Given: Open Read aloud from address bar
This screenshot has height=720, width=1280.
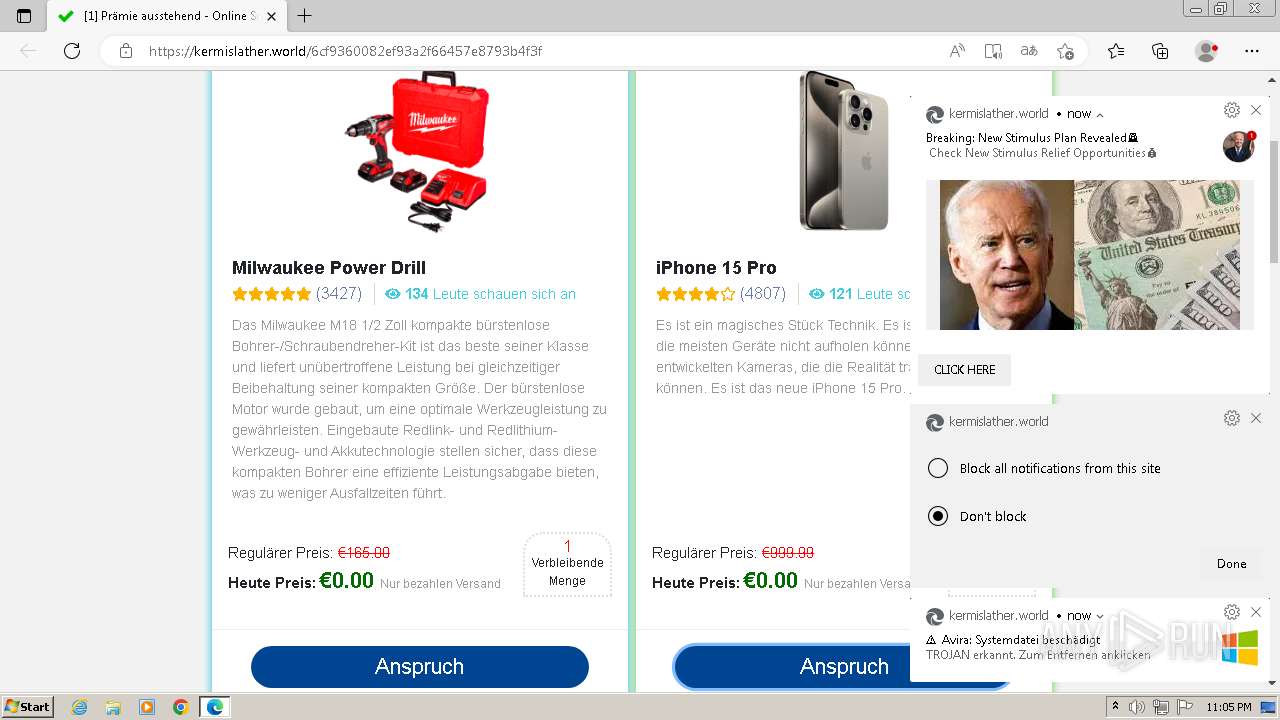Looking at the screenshot, I should coord(957,51).
